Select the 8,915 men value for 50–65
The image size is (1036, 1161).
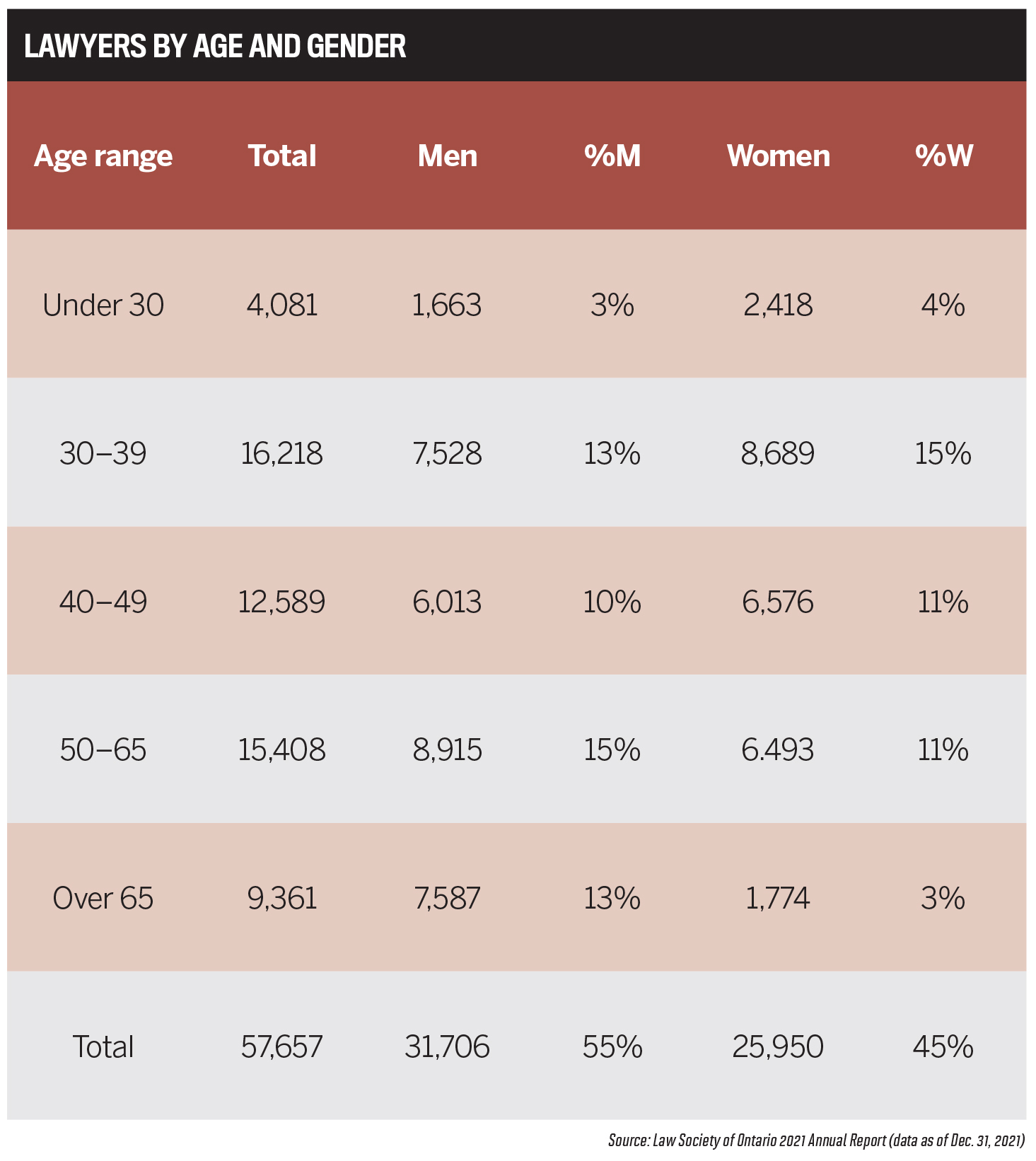pyautogui.click(x=448, y=749)
